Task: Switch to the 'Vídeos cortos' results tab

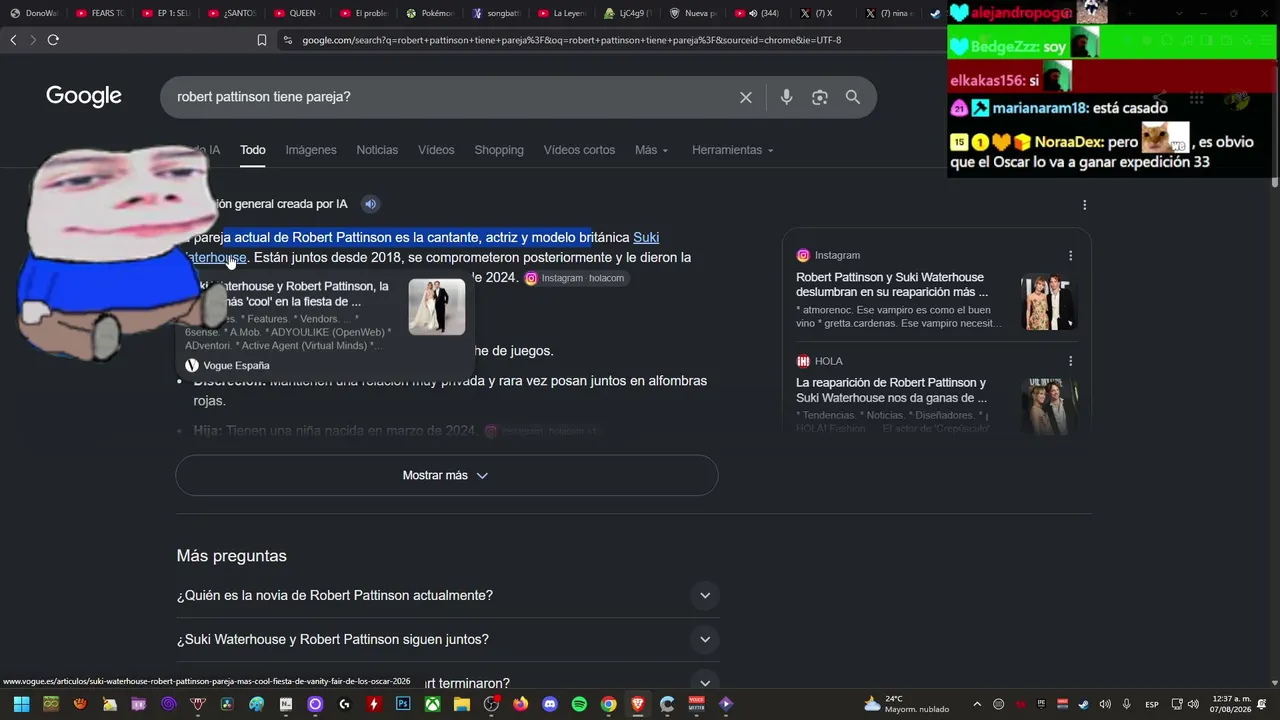Action: pos(579,150)
